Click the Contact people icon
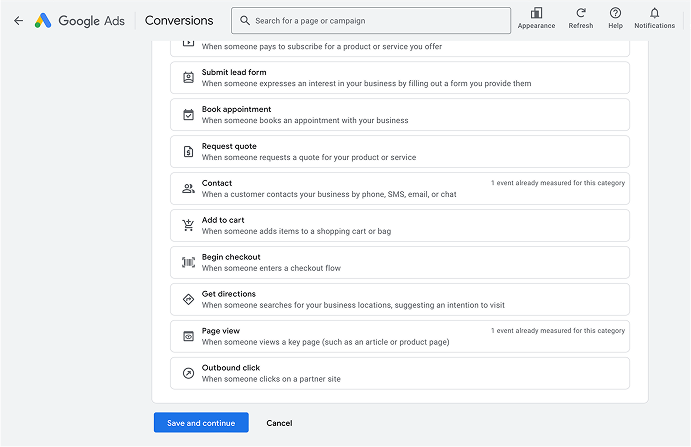This screenshot has height=447, width=691. 188,189
